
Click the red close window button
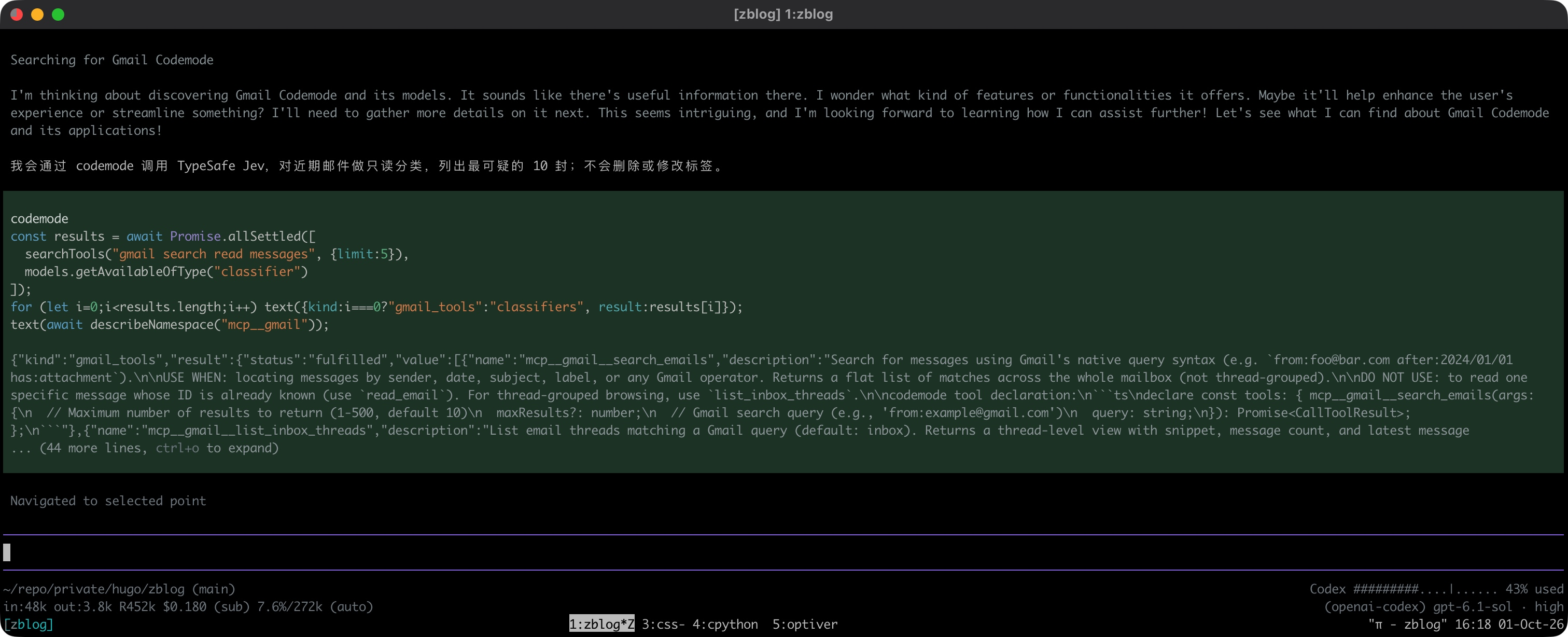coord(17,14)
